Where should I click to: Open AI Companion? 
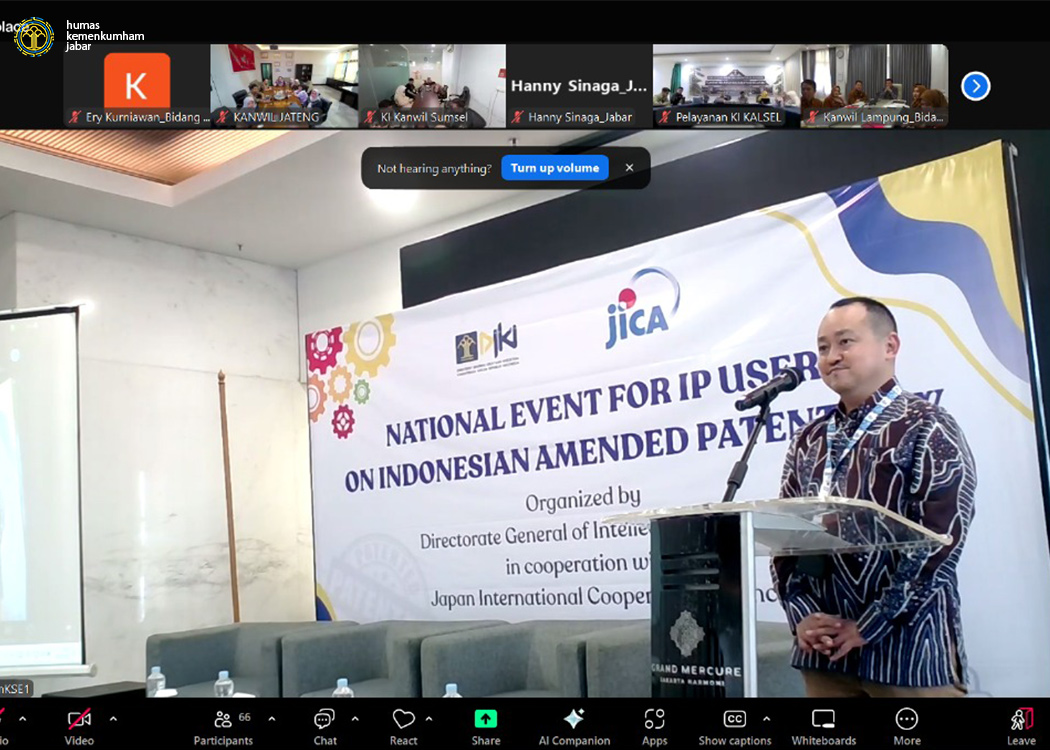click(x=574, y=724)
